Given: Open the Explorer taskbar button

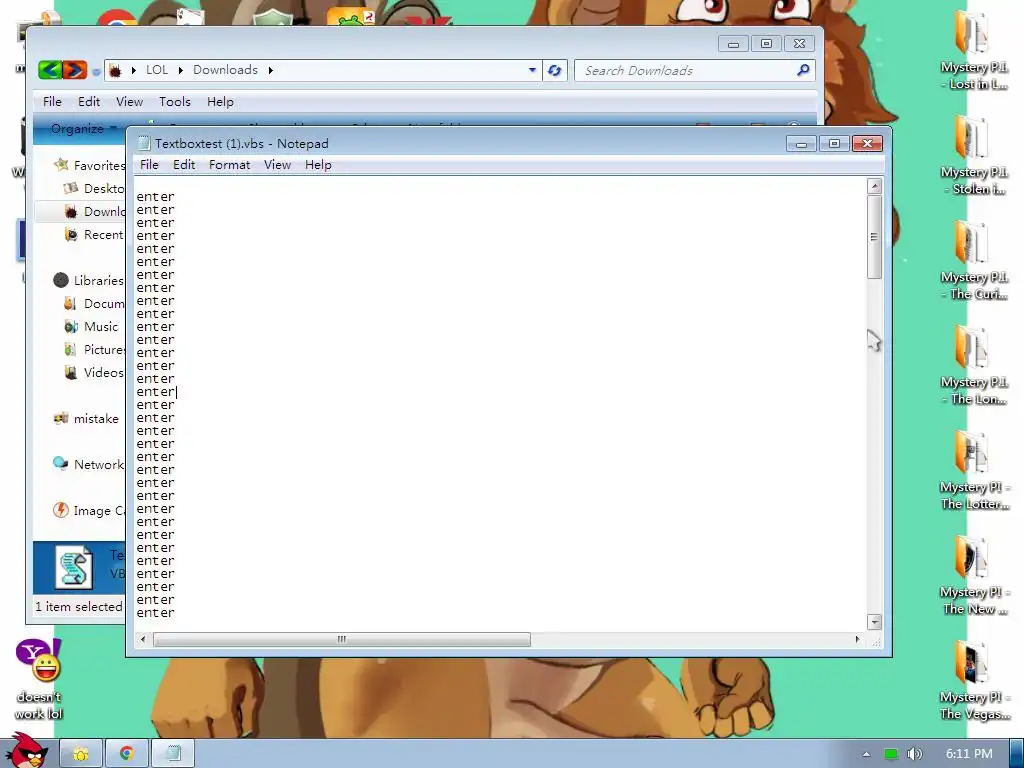Looking at the screenshot, I should [81, 754].
